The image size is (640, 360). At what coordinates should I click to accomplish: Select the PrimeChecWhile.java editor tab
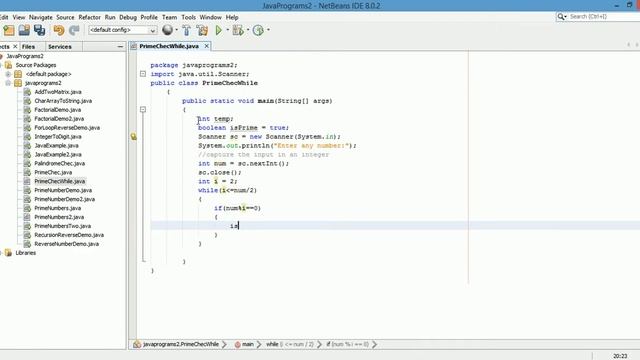coord(169,46)
